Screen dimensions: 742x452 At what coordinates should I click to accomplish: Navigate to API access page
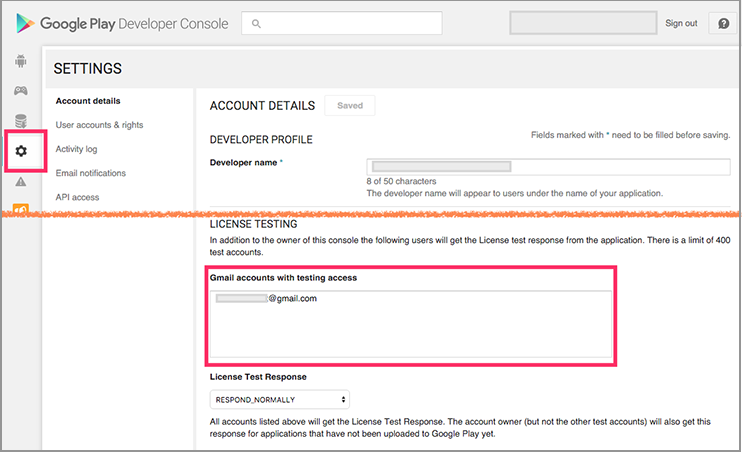point(78,197)
